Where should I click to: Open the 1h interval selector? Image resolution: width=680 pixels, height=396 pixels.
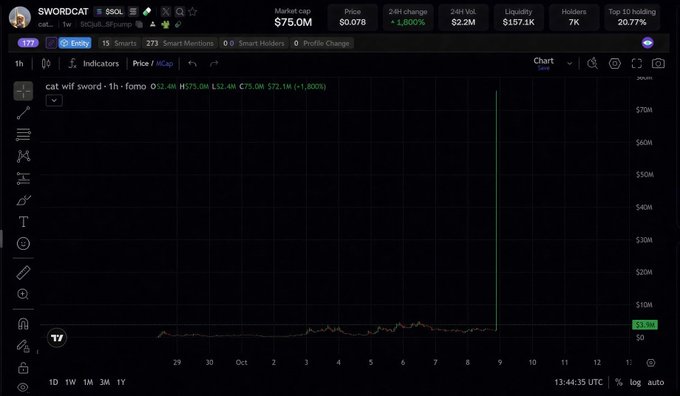pyautogui.click(x=20, y=64)
